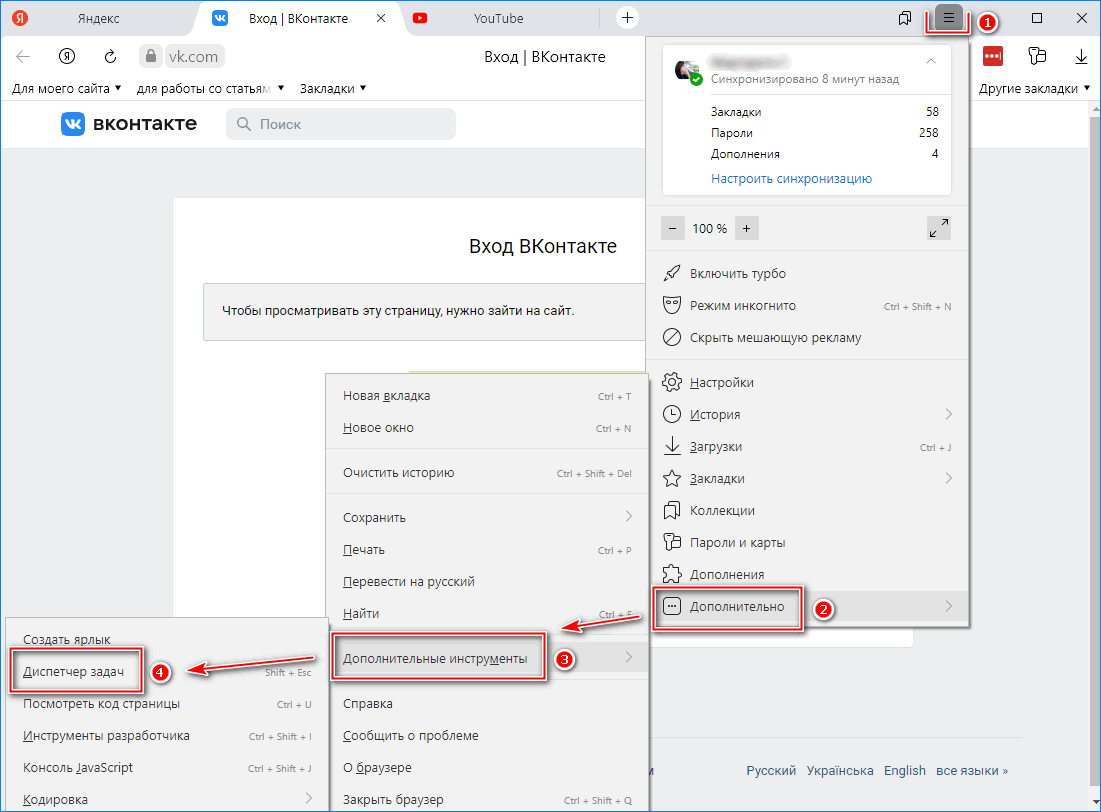Choose Перевести на русский
Image resolution: width=1101 pixels, height=812 pixels.
point(487,582)
